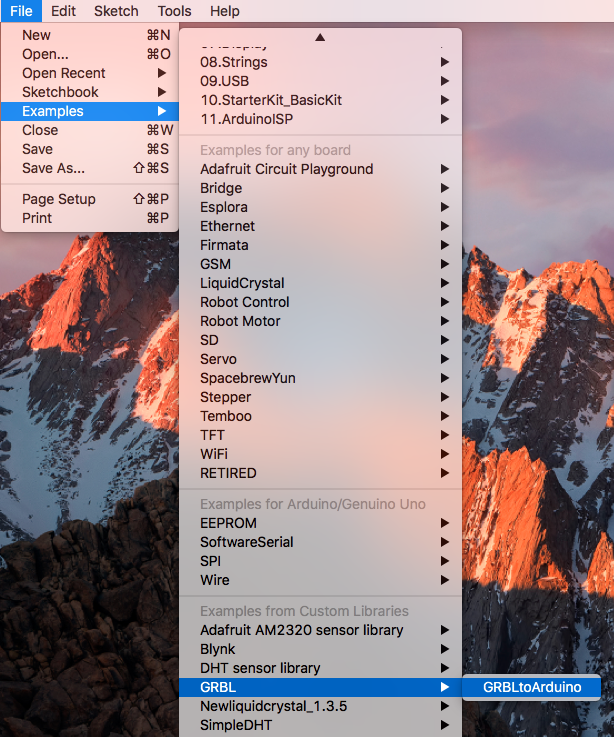Viewport: 614px width, 737px height.
Task: Open the Temboo examples submenu
Action: pos(320,416)
